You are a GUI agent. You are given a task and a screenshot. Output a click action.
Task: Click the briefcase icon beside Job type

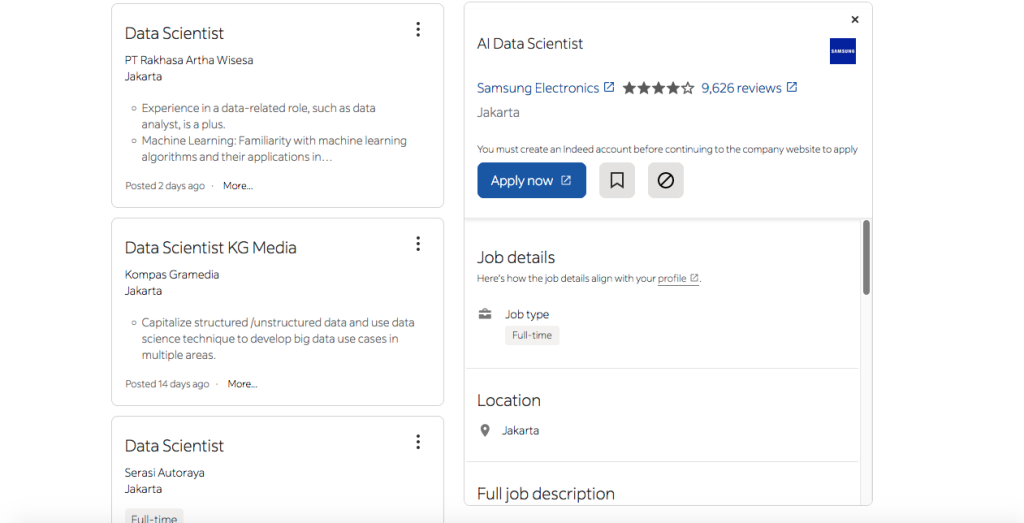[x=485, y=314]
